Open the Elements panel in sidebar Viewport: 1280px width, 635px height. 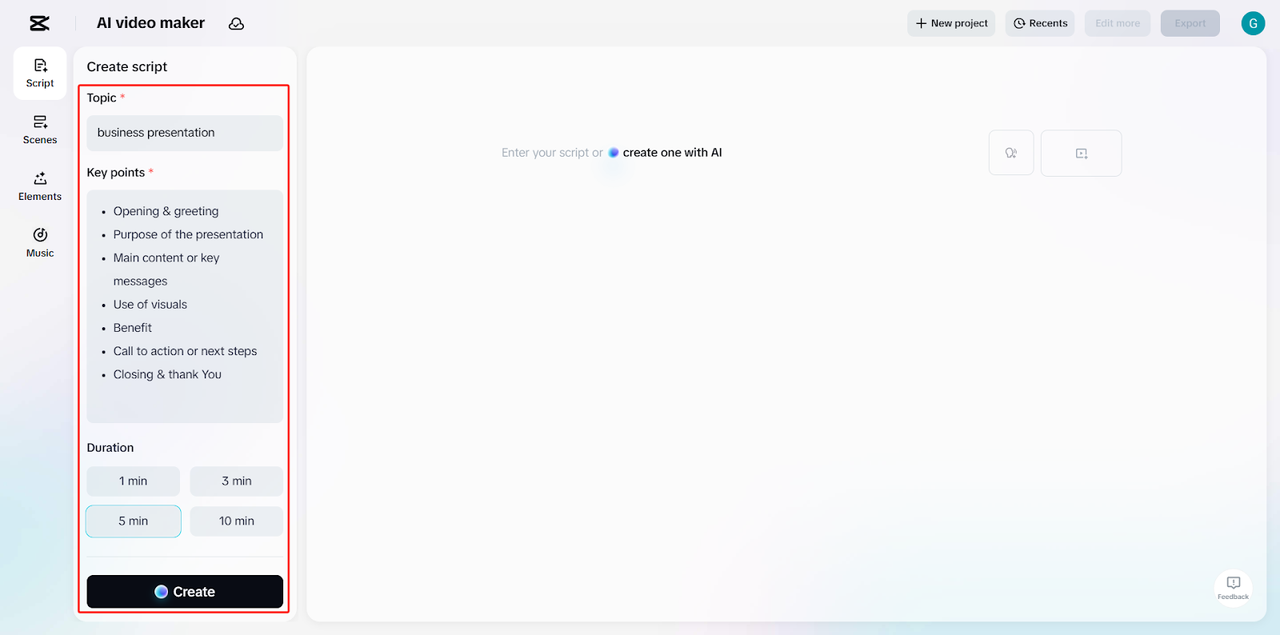[x=40, y=186]
